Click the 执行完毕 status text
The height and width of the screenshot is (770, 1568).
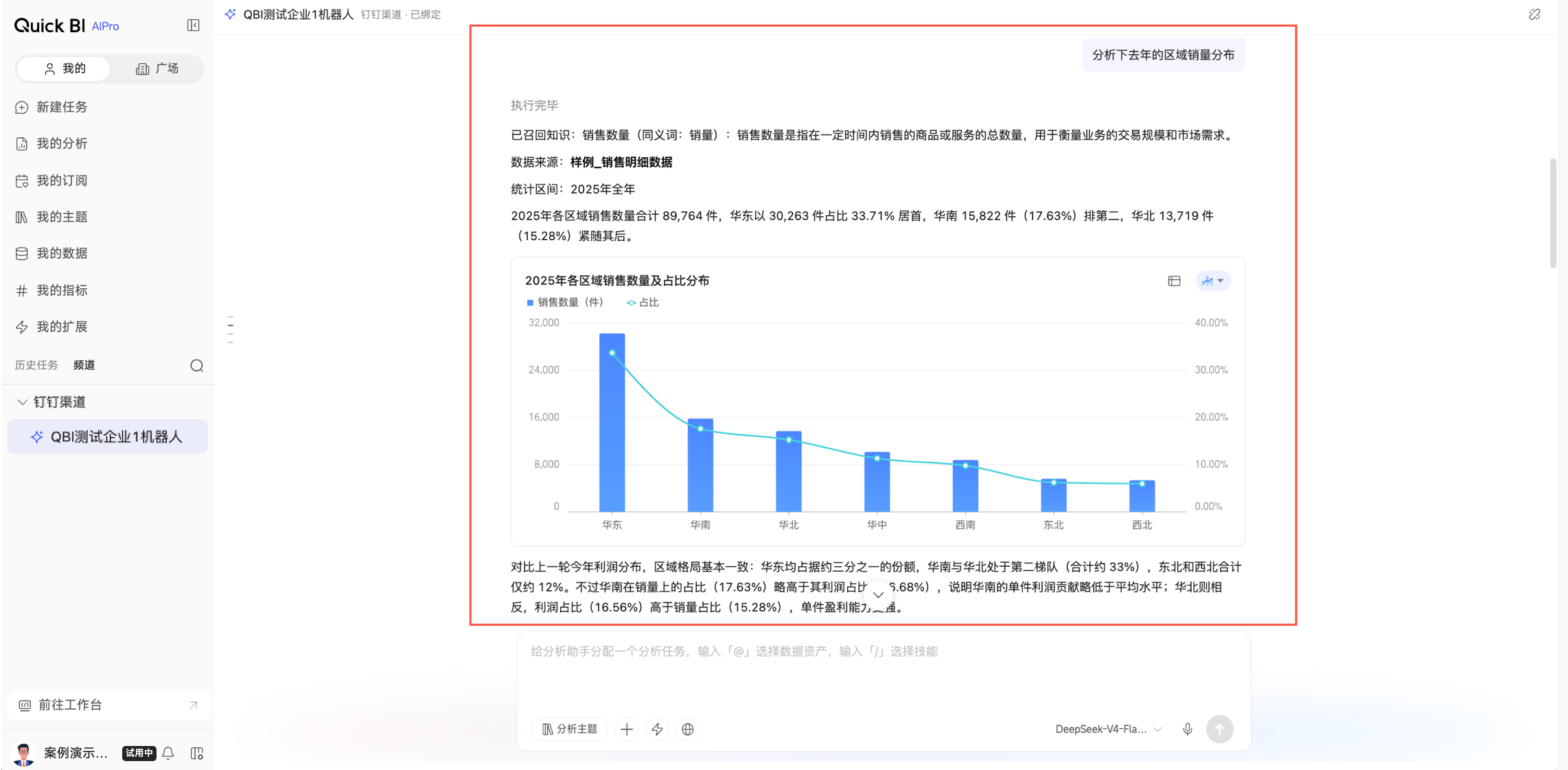tap(534, 106)
